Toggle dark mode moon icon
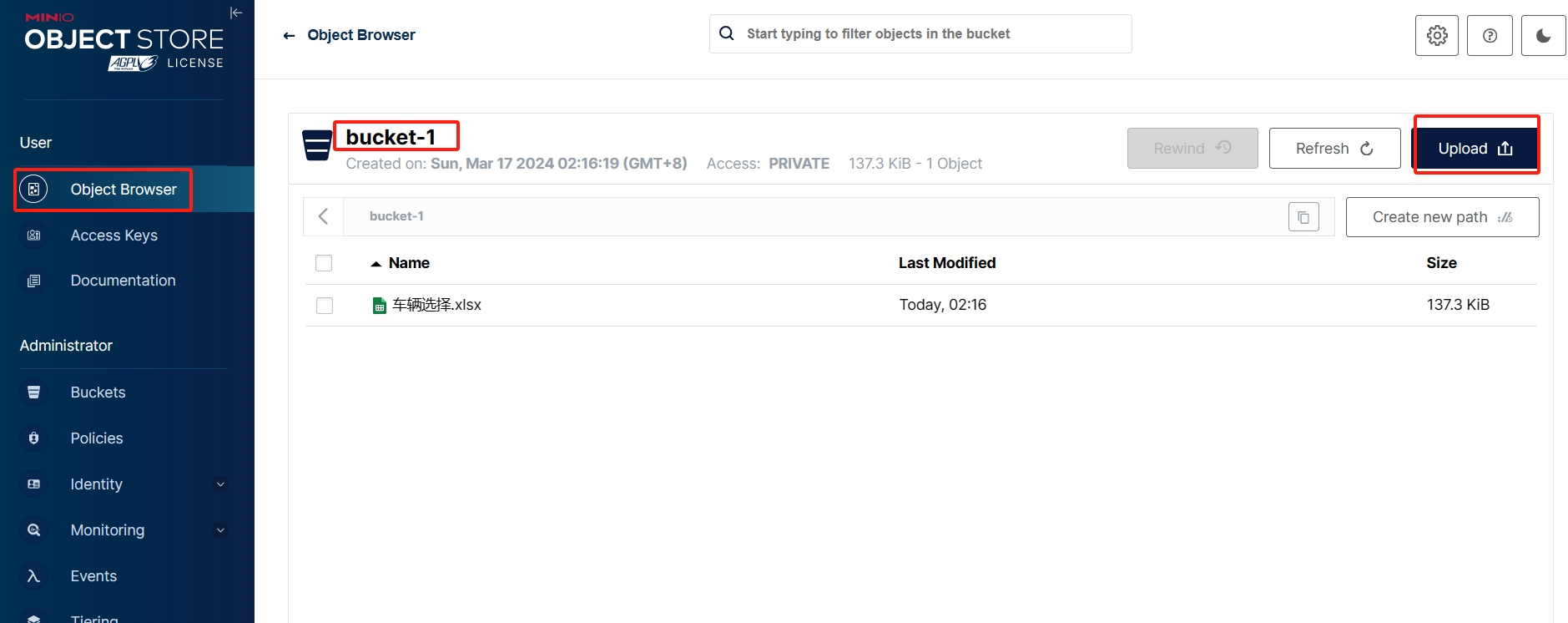1568x623 pixels. 1543,35
